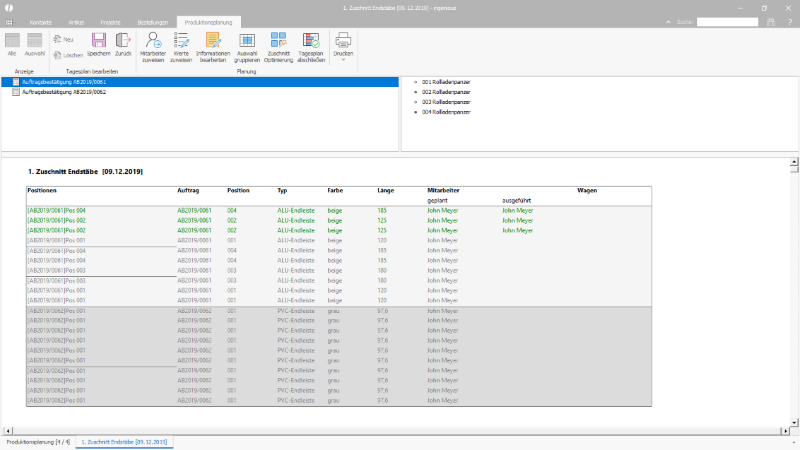This screenshot has height=450, width=800.
Task: Print with the Drucken icon
Action: (x=343, y=42)
